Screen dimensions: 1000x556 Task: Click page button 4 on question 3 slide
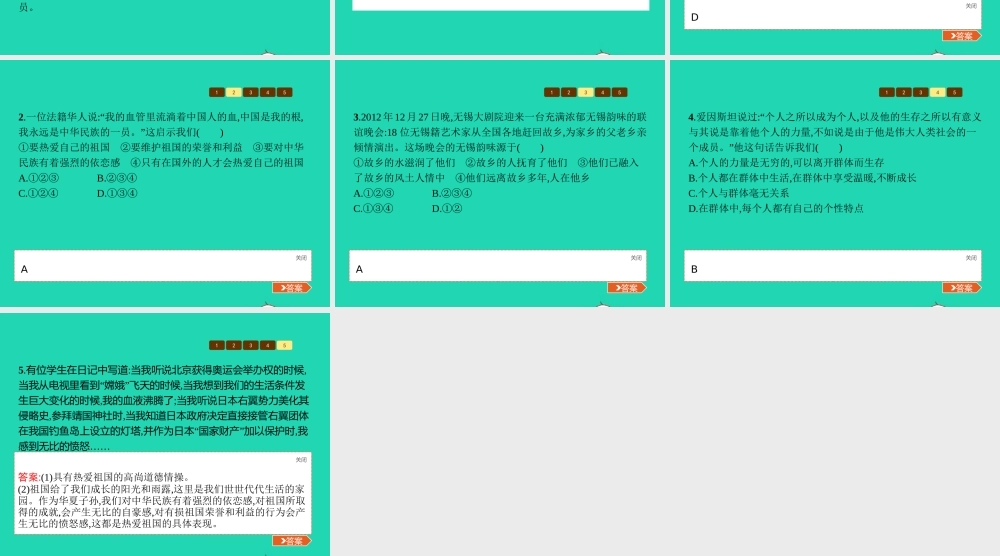click(x=603, y=92)
